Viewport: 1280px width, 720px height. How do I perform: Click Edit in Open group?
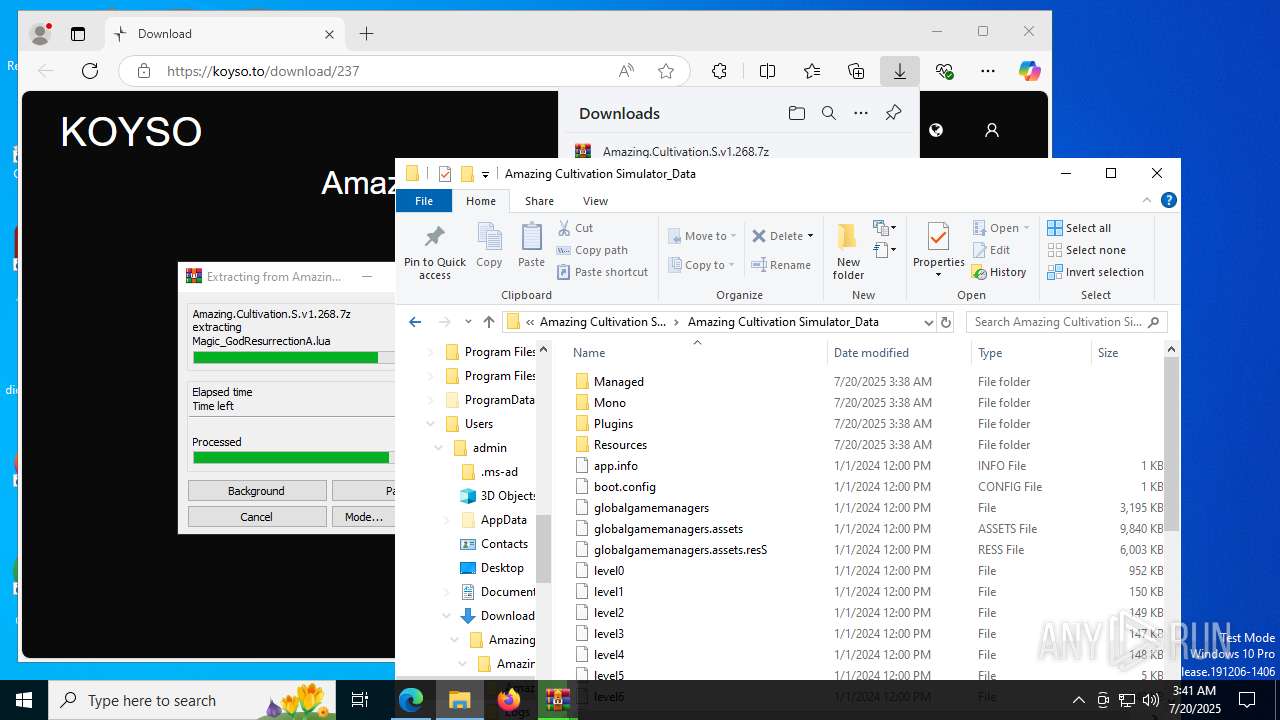click(991, 250)
